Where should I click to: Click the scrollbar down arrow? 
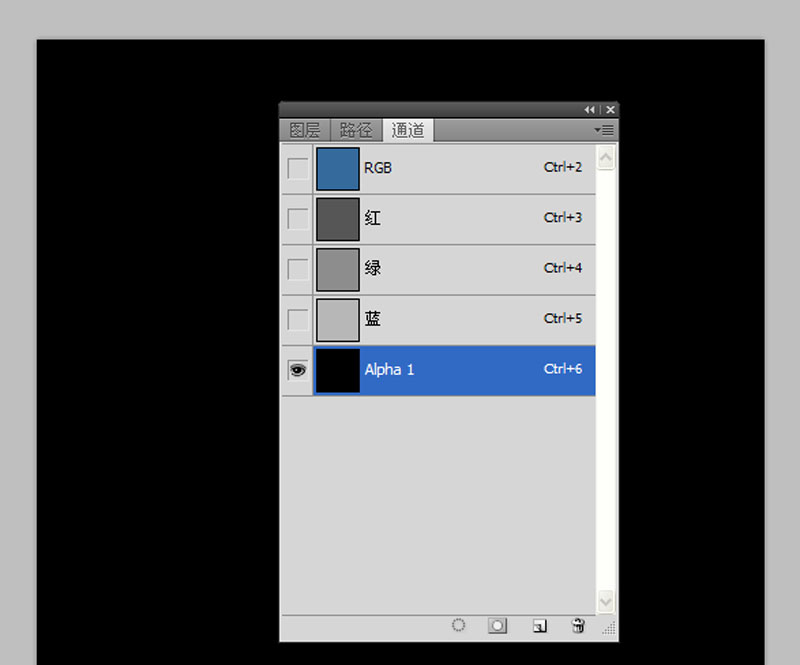click(606, 601)
